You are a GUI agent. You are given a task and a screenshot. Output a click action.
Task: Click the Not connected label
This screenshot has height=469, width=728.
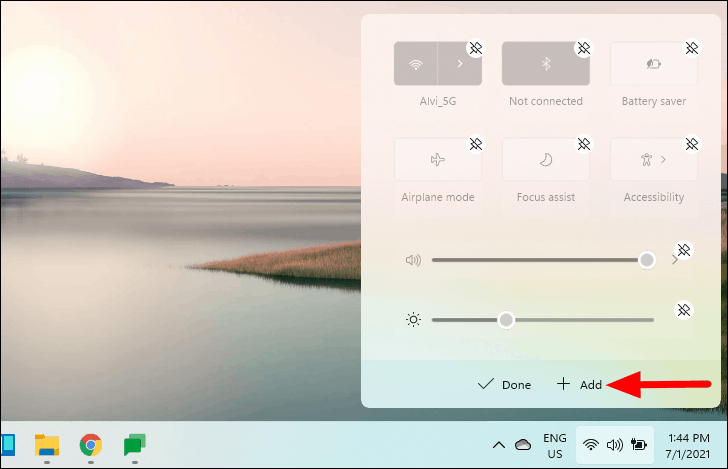pyautogui.click(x=546, y=101)
